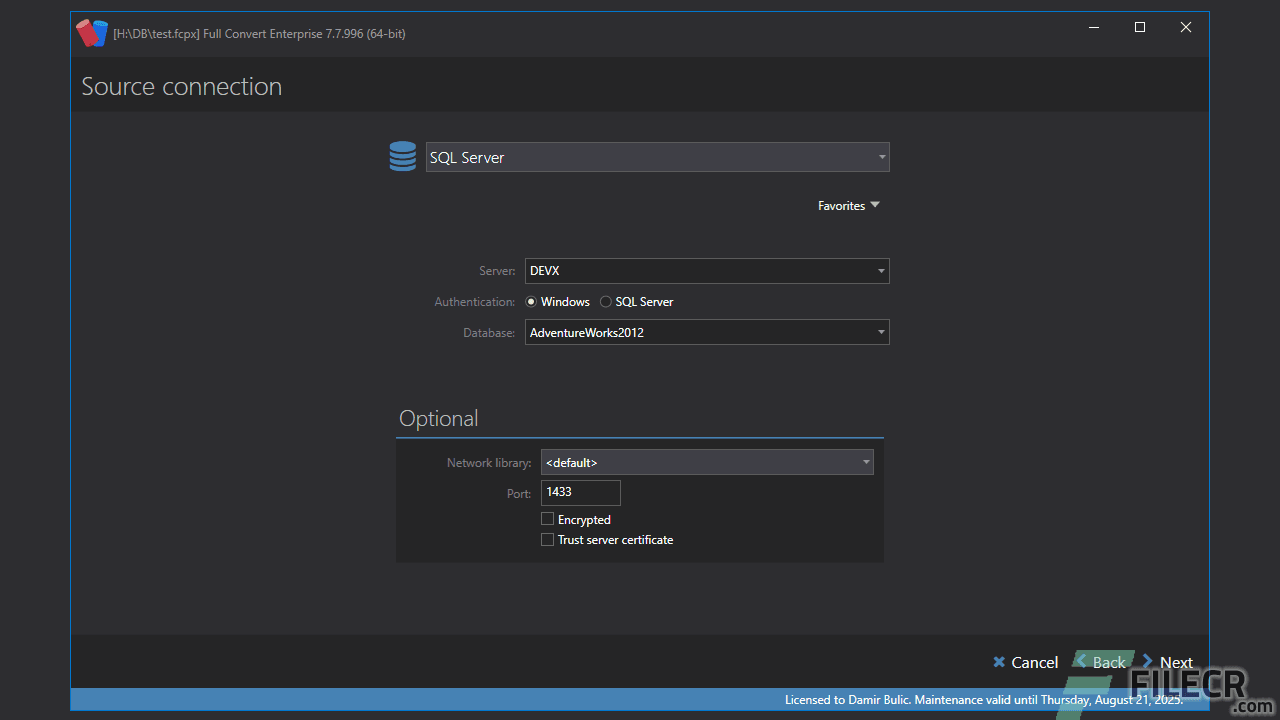Select the SQL Server authentication radio button
This screenshot has height=720, width=1280.
click(605, 301)
